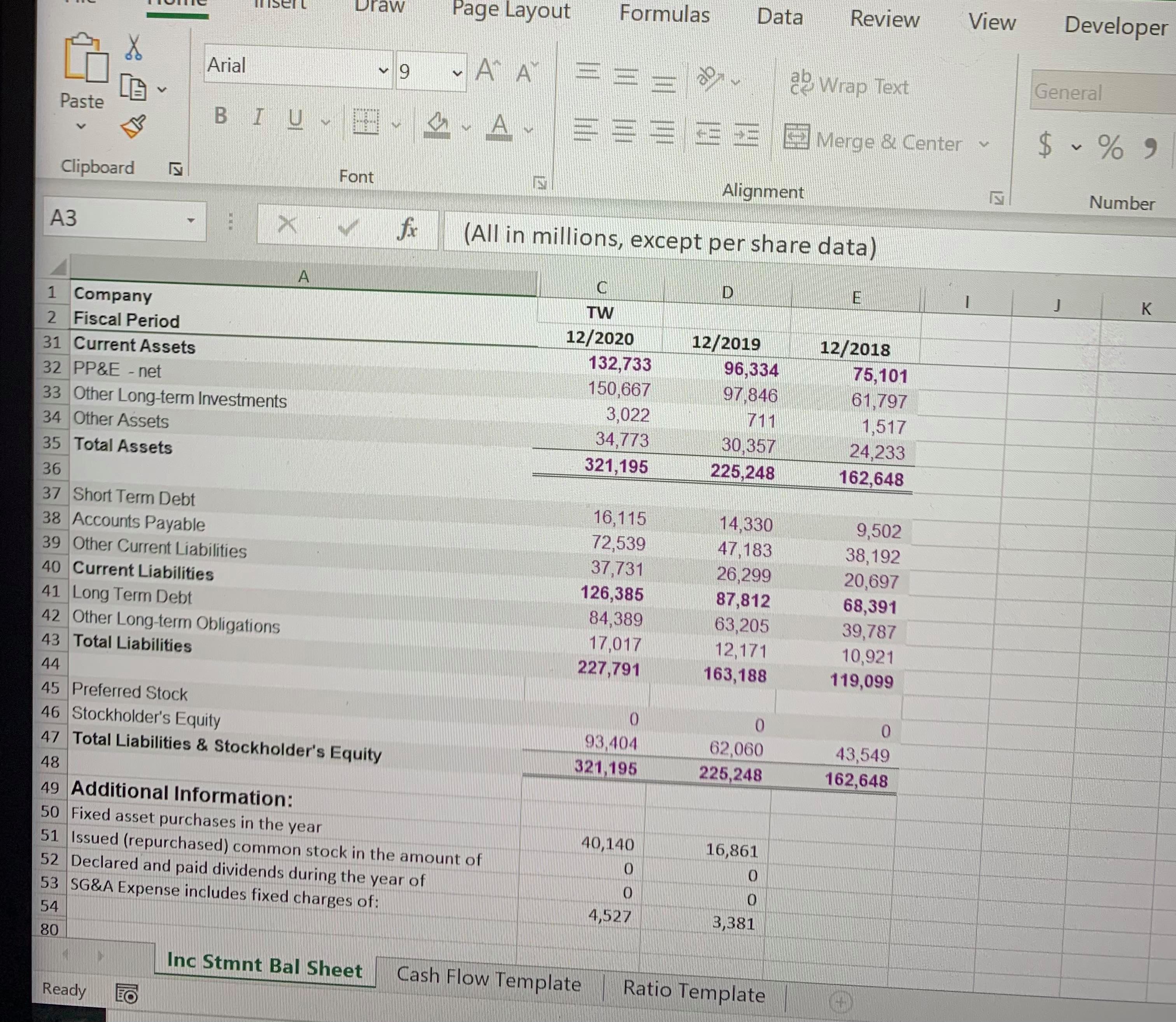
Task: Expand the Borders dropdown
Action: tap(397, 126)
